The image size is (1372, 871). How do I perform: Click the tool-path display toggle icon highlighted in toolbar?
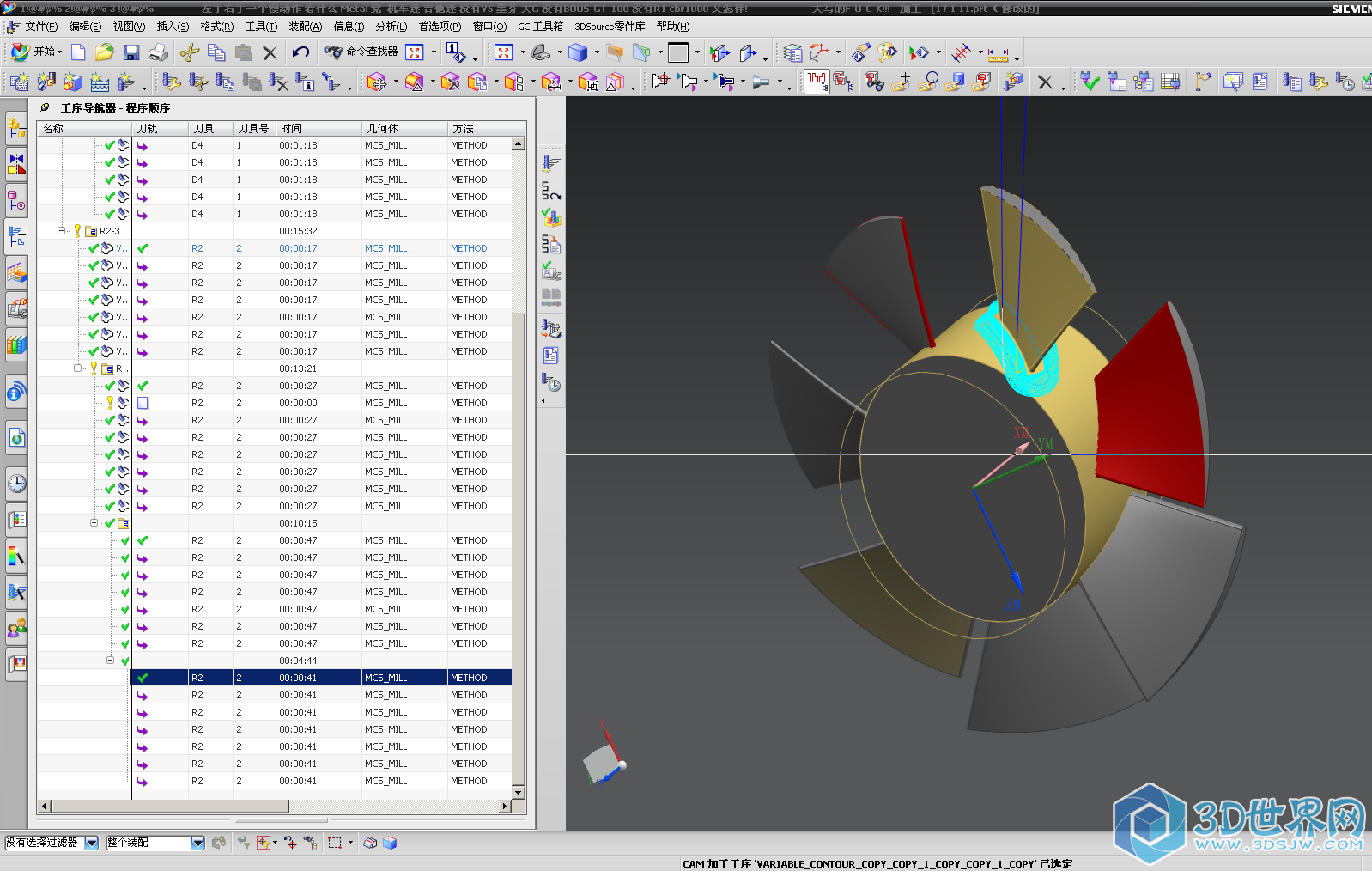817,82
